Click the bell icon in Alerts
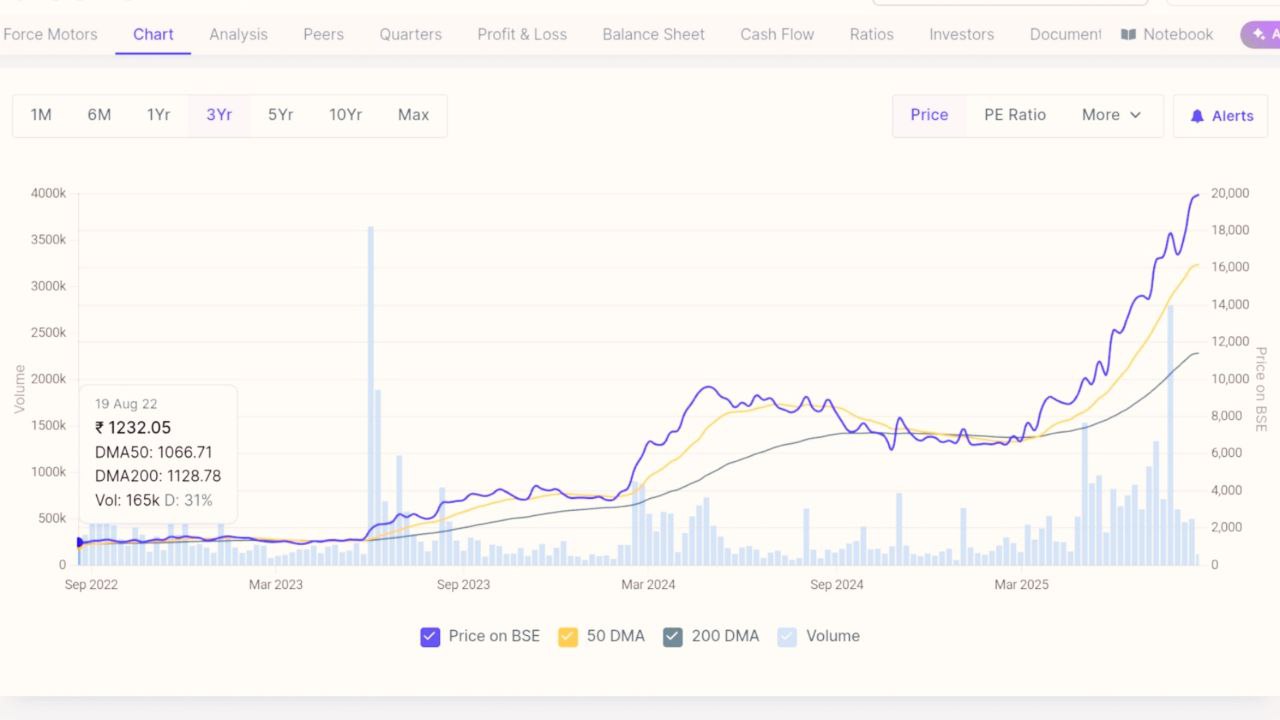This screenshot has height=720, width=1280. point(1197,116)
